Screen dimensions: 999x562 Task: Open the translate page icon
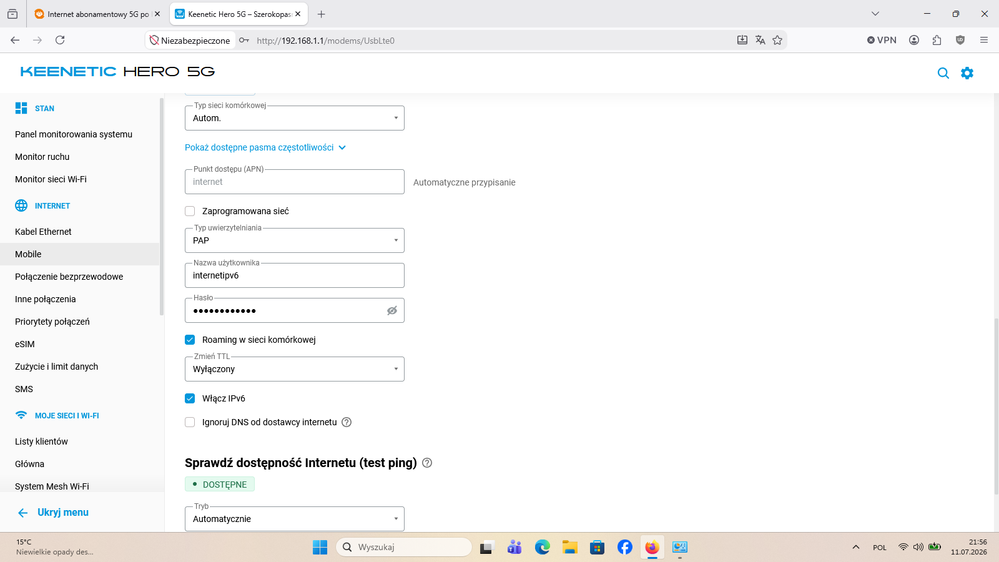pyautogui.click(x=760, y=40)
